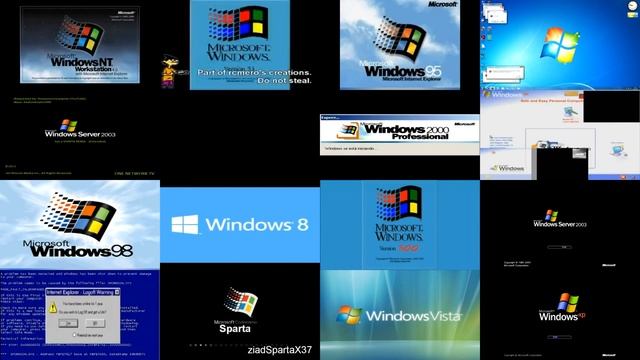
Task: Click the Windows 98 flag logo
Action: pos(78,216)
